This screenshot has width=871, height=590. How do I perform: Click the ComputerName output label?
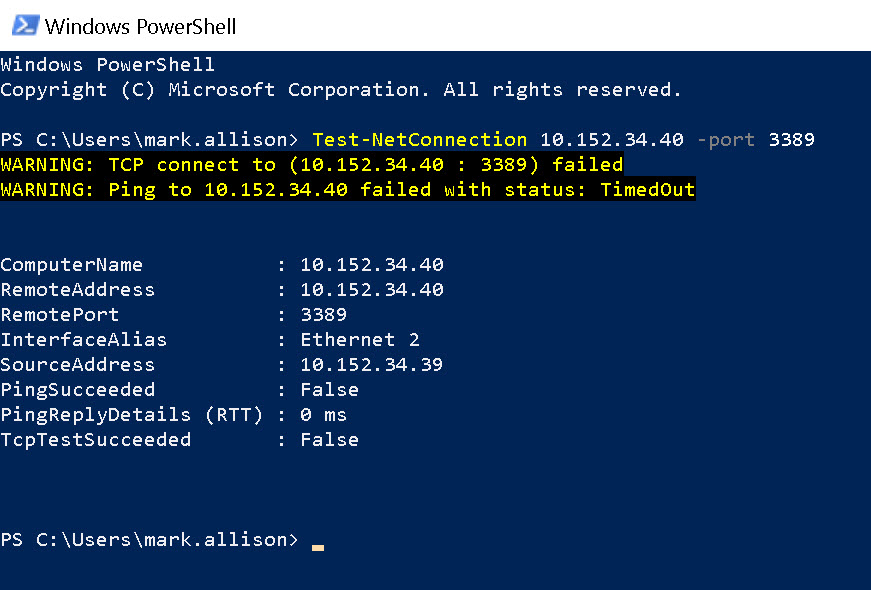pyautogui.click(x=71, y=264)
